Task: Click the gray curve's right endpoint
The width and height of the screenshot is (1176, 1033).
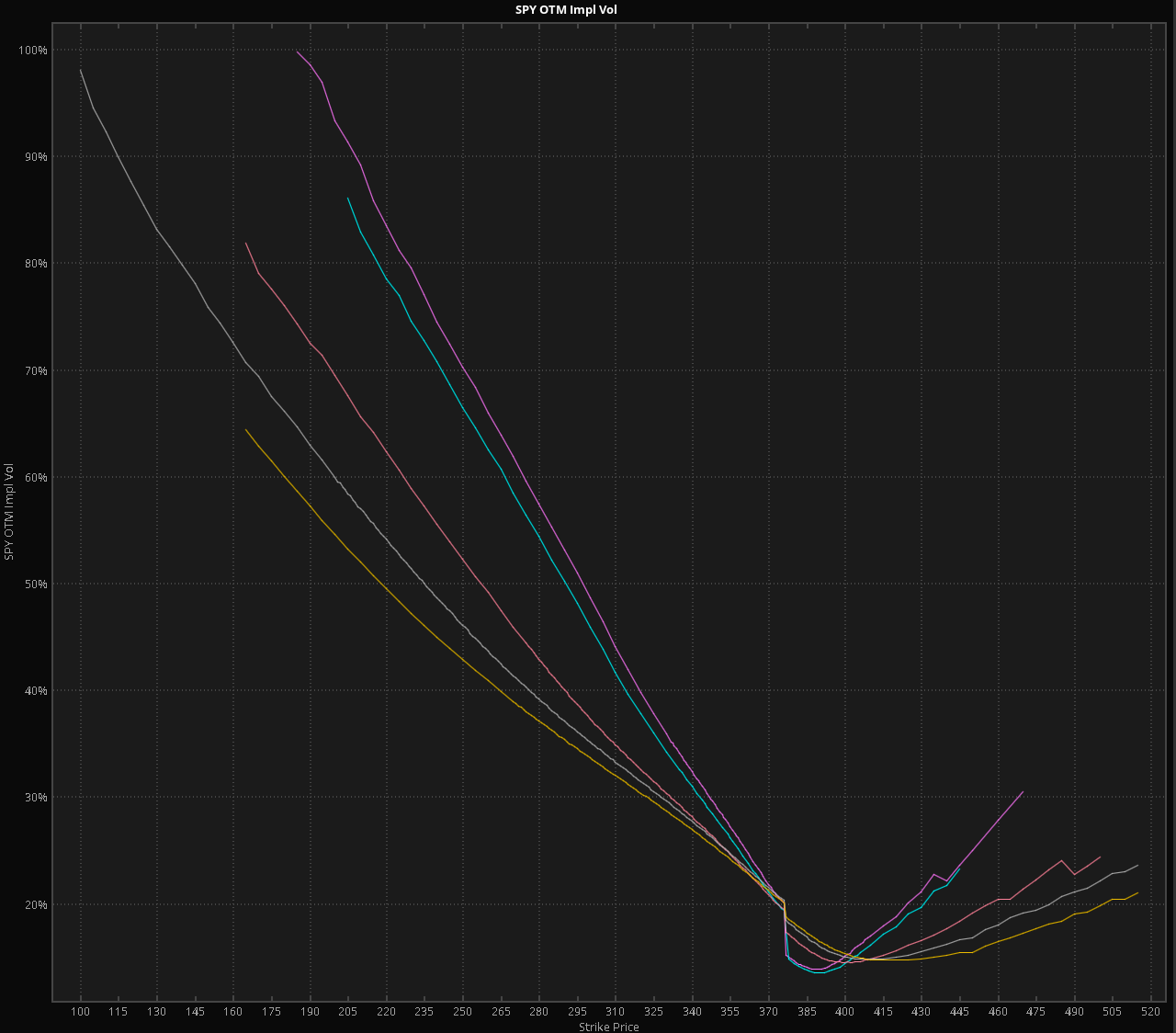Action: (1137, 865)
